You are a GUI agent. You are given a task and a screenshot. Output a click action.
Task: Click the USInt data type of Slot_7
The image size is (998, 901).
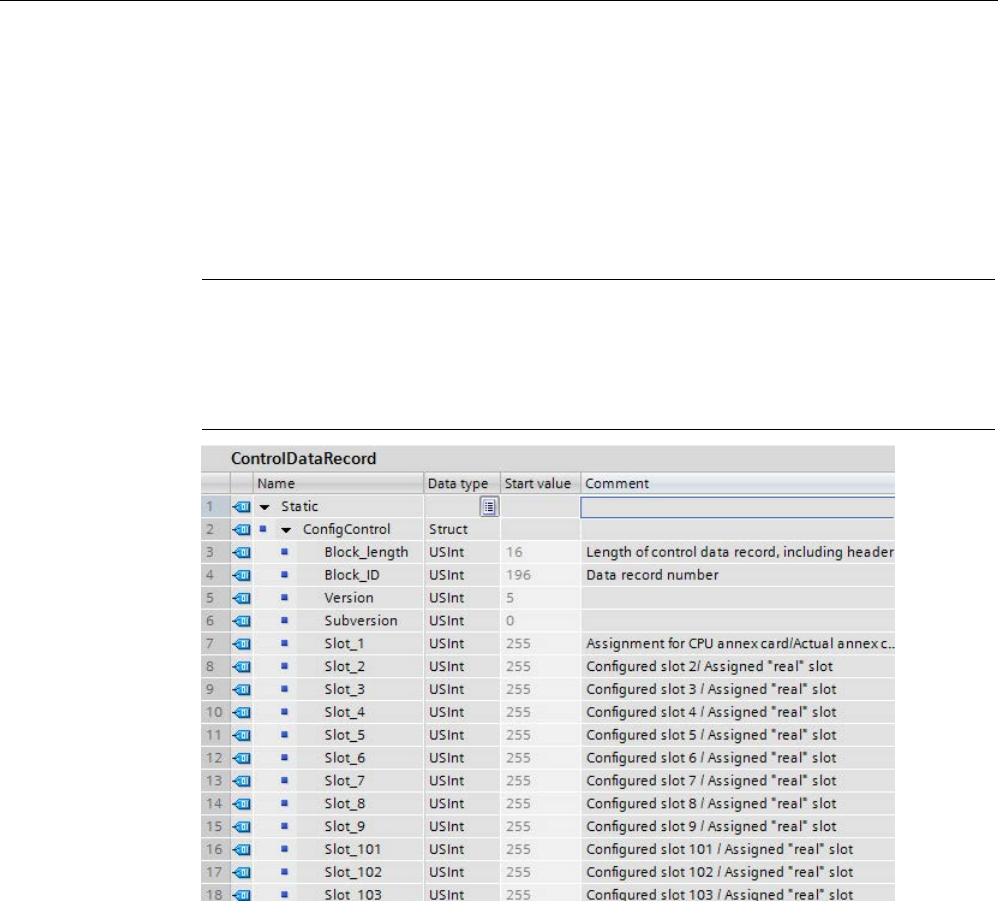(x=446, y=781)
